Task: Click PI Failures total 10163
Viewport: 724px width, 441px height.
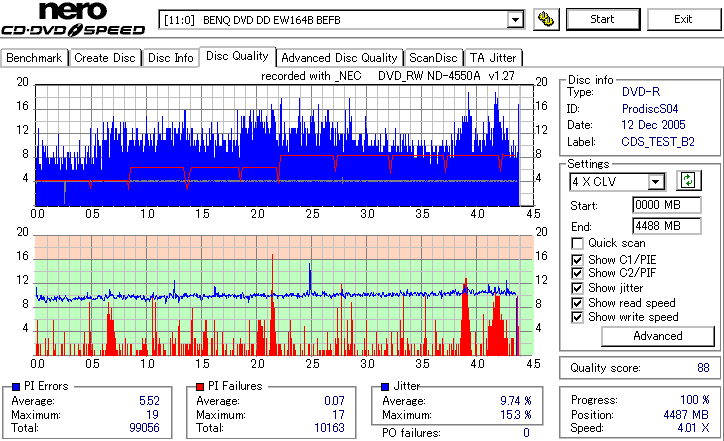Action: click(329, 428)
